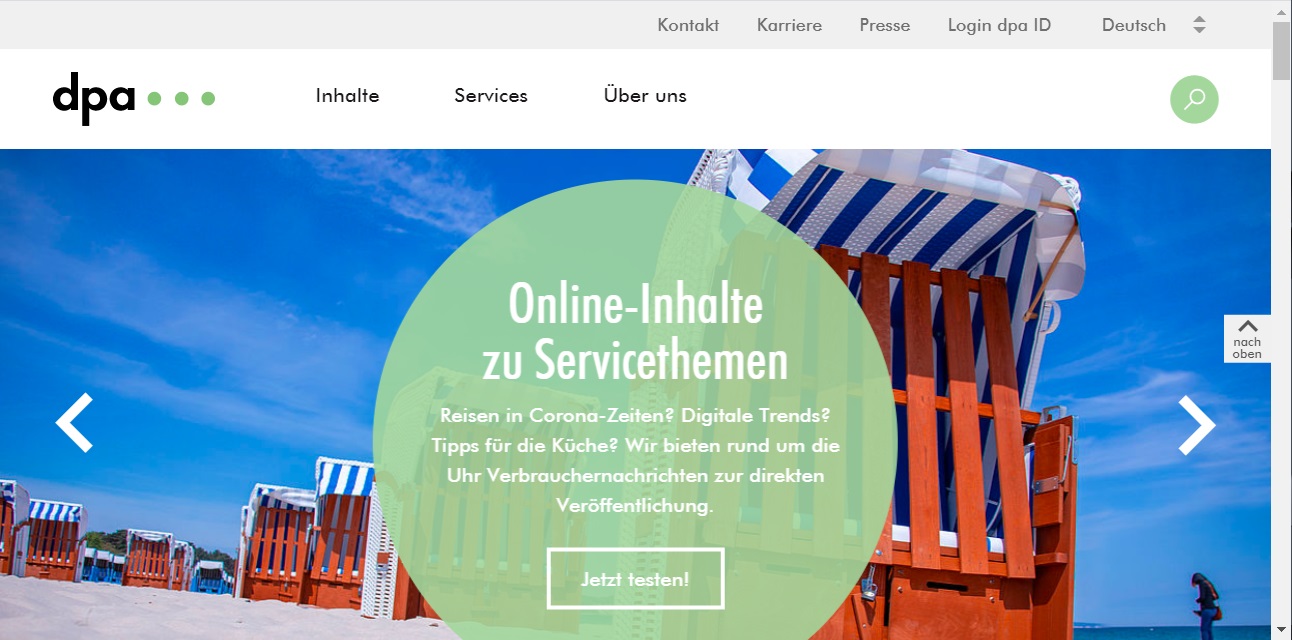Screen dimensions: 1292x640
Task: Go to Login dpa ID
Action: tap(999, 25)
